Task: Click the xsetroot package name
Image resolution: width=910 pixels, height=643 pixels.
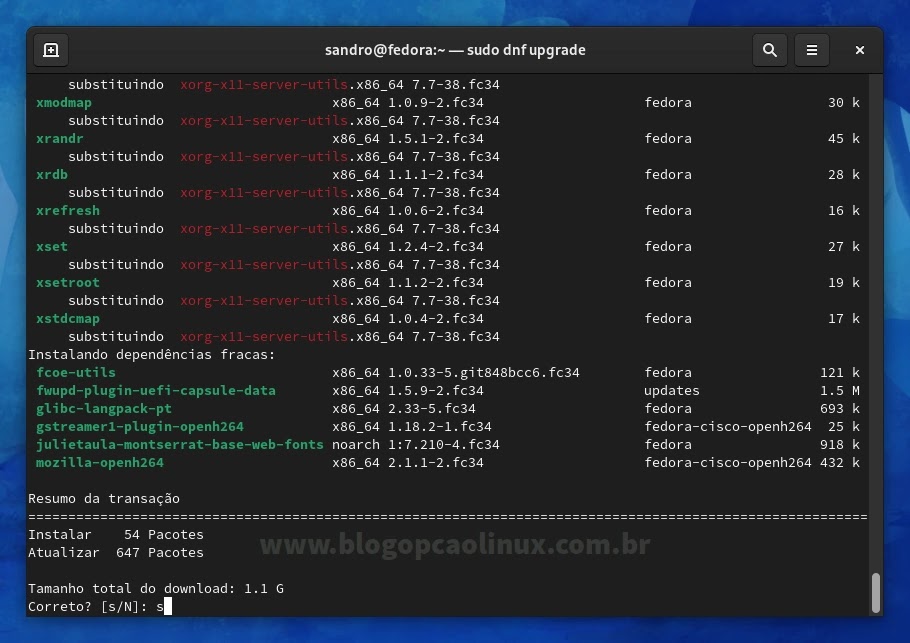Action: [x=68, y=283]
